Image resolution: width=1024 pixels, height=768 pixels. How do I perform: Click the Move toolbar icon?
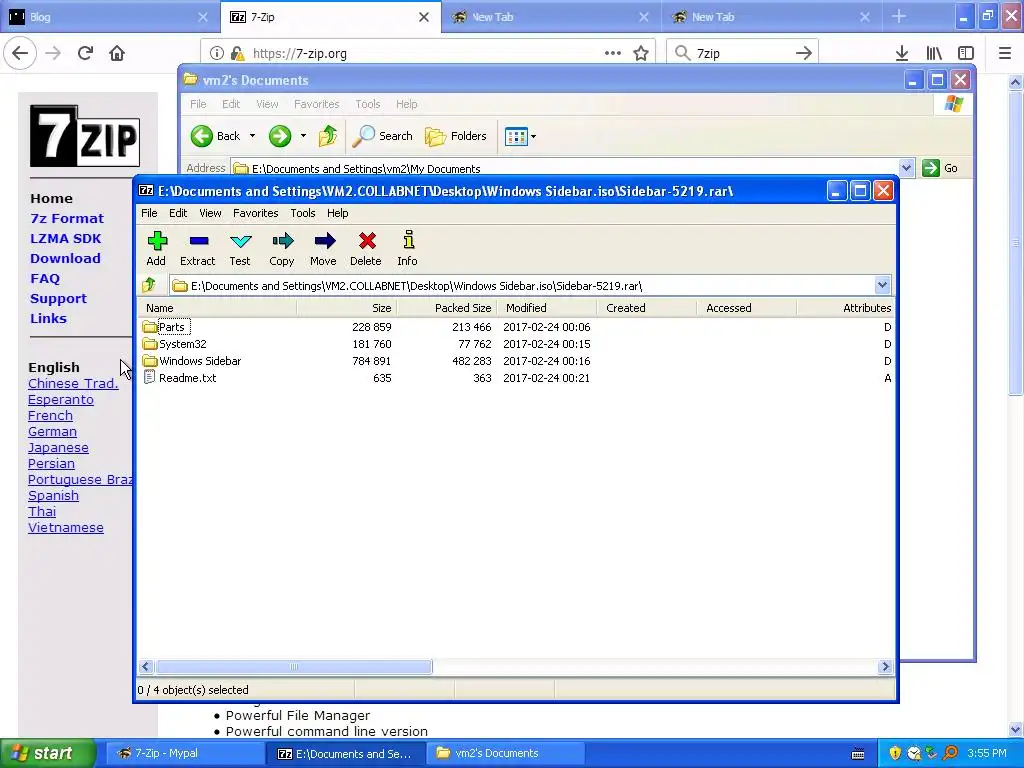click(x=323, y=248)
